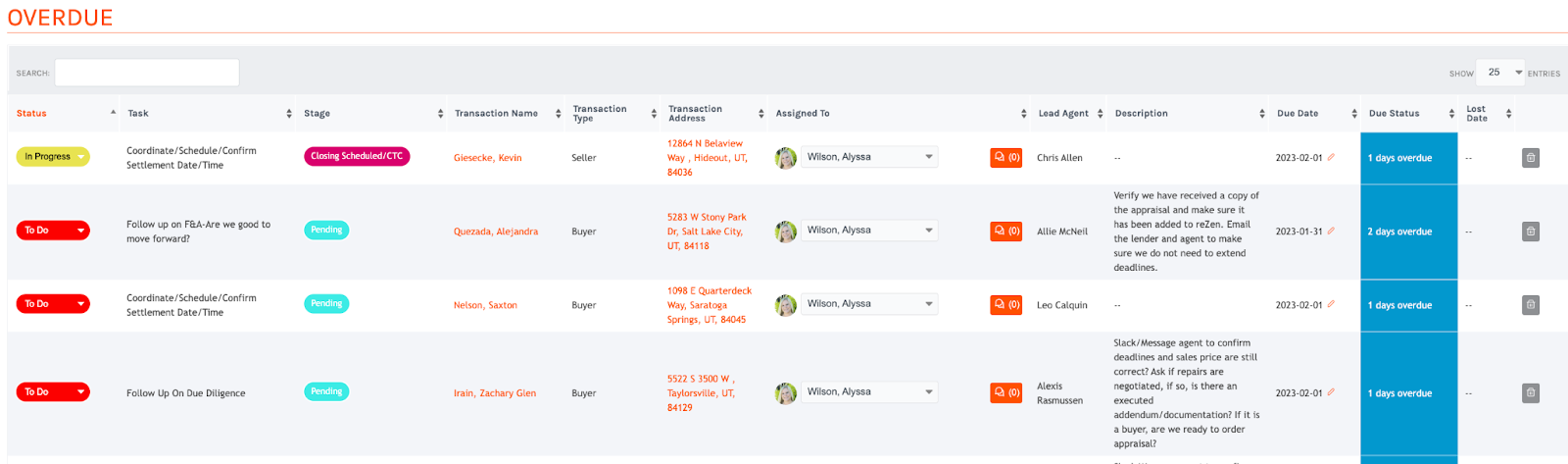Sort by Assigned To column
This screenshot has height=464, width=1568.
click(x=900, y=114)
